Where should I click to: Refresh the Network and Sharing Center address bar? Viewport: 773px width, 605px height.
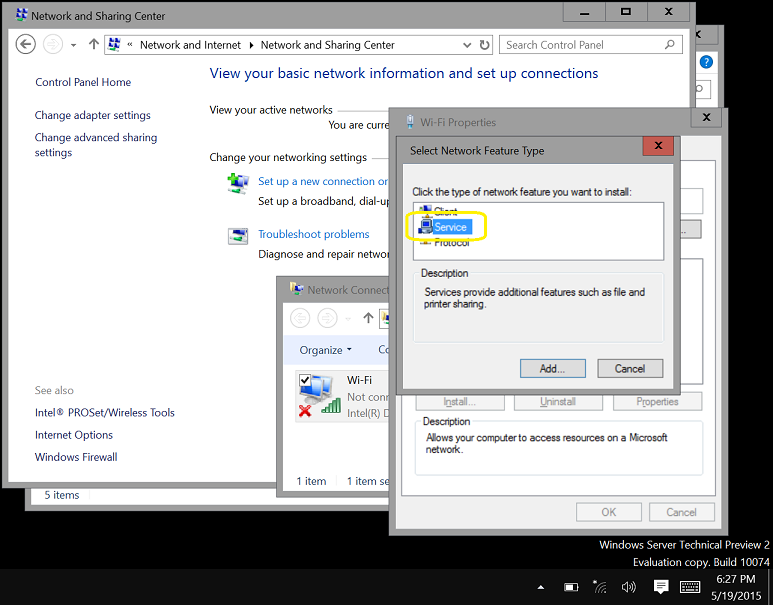pos(485,45)
